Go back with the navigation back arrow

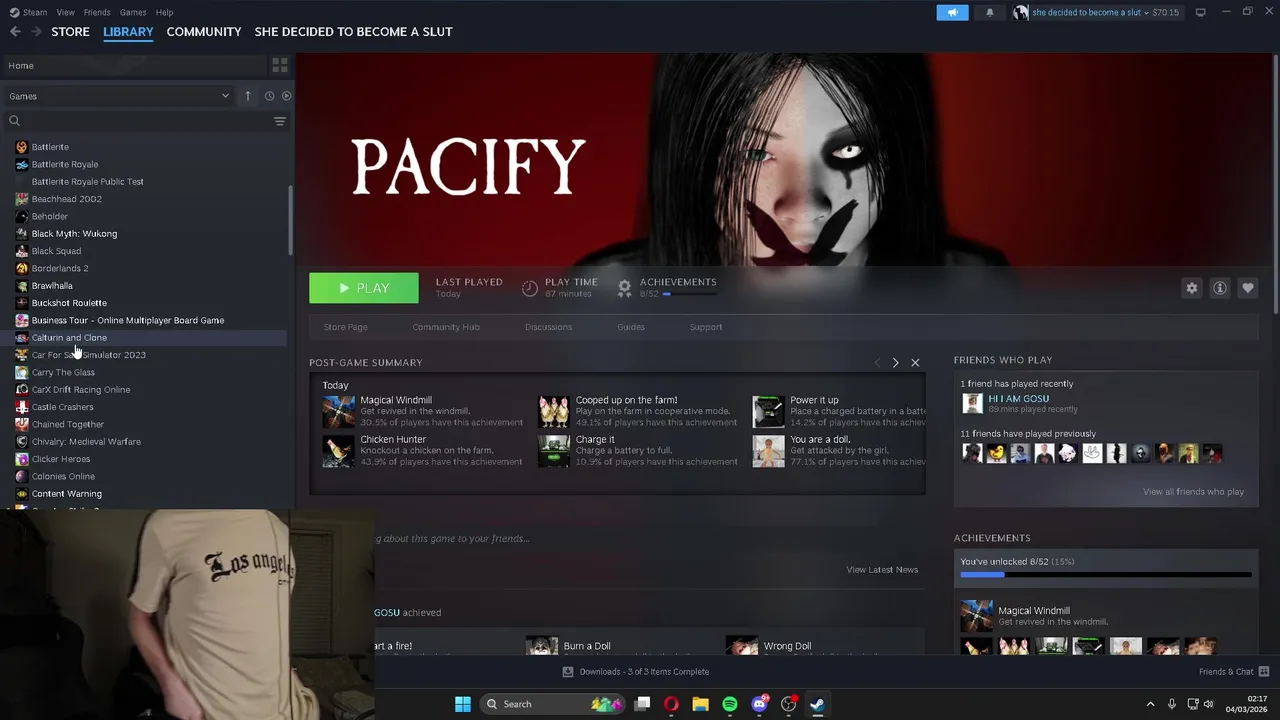pos(15,32)
